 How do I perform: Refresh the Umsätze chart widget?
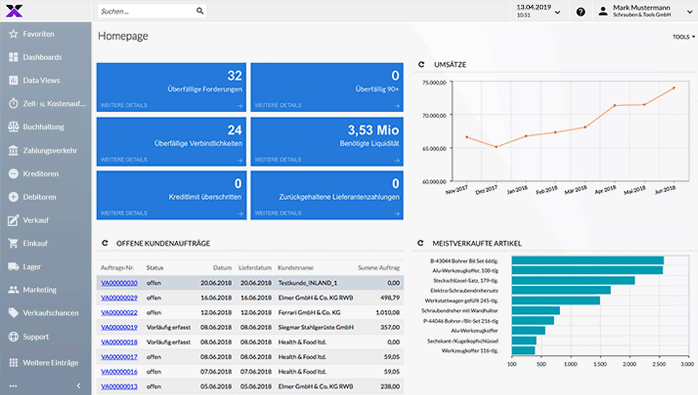tap(421, 65)
